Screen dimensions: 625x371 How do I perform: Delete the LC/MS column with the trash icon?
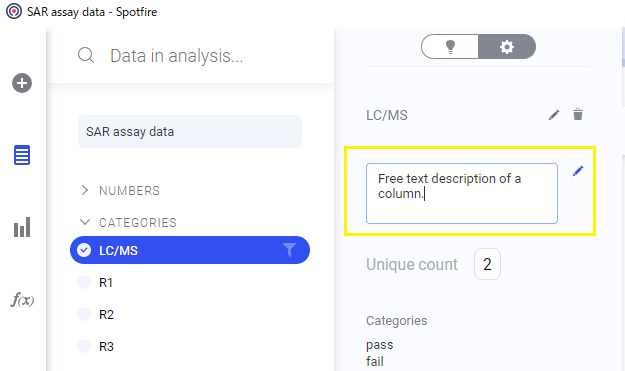578,114
